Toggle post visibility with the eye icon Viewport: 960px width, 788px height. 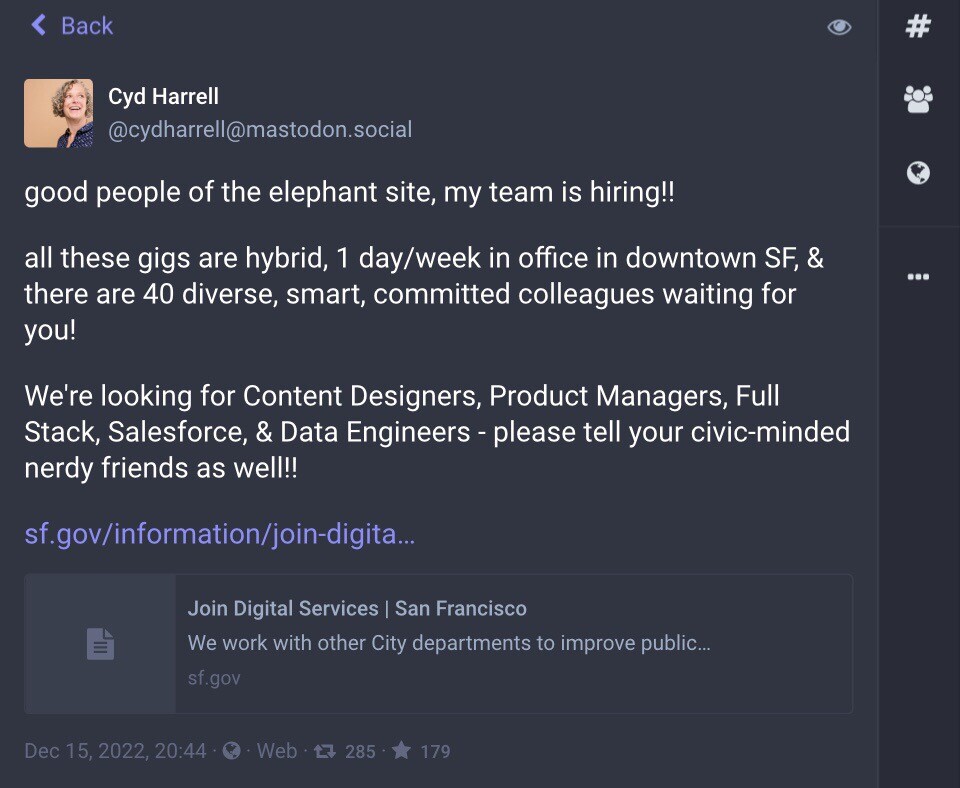(x=839, y=27)
